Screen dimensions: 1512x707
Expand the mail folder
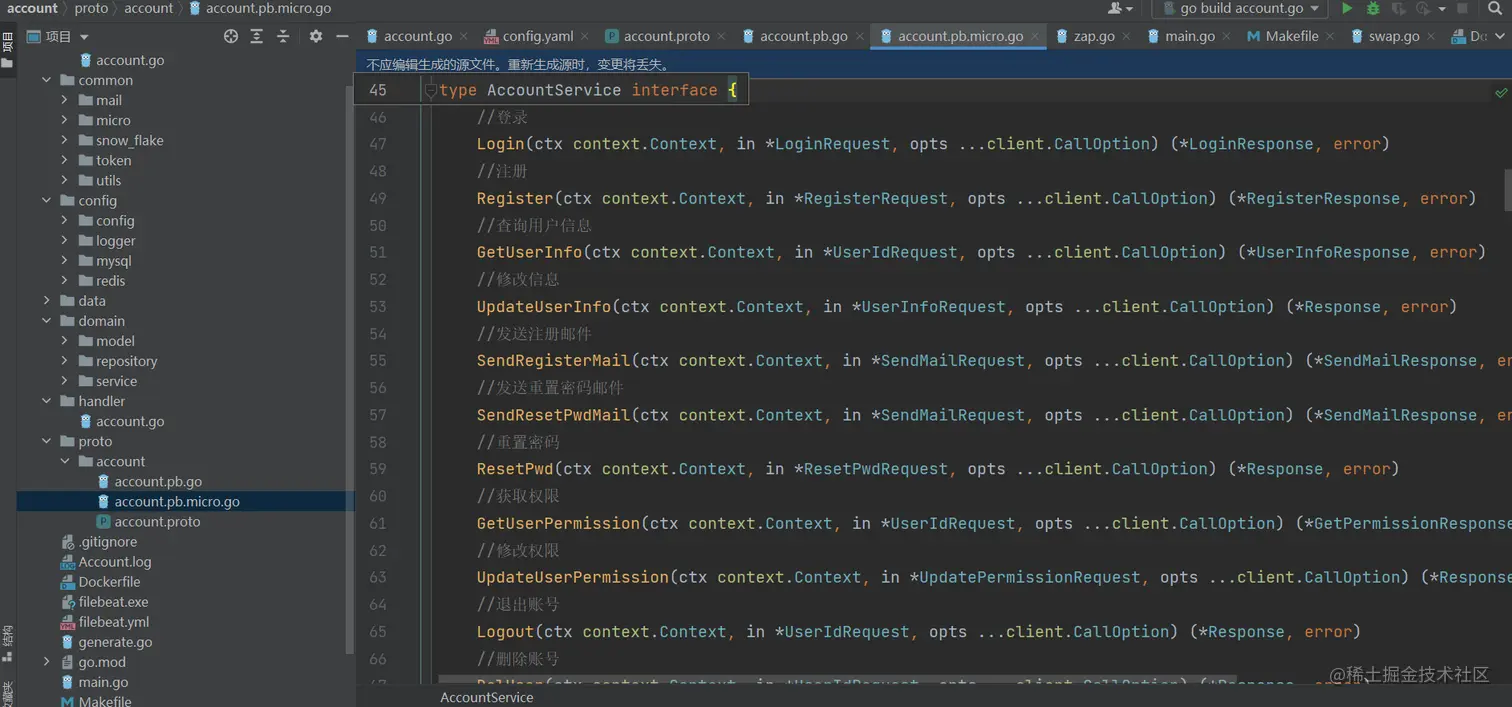(64, 100)
